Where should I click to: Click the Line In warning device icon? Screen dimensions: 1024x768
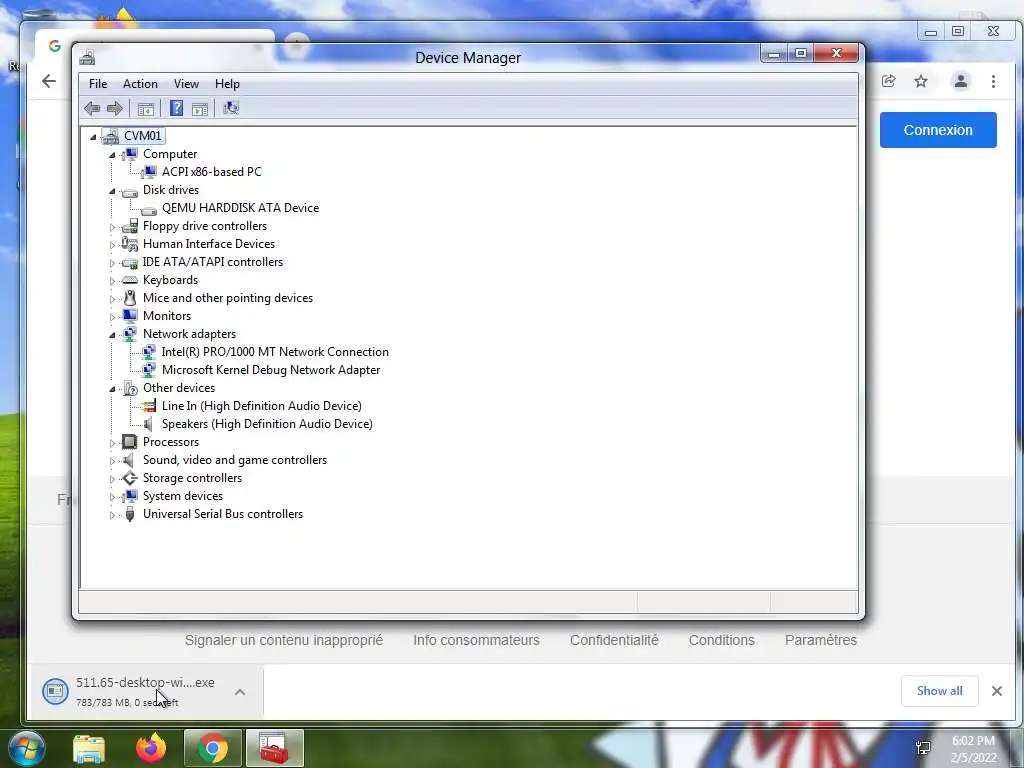point(149,406)
